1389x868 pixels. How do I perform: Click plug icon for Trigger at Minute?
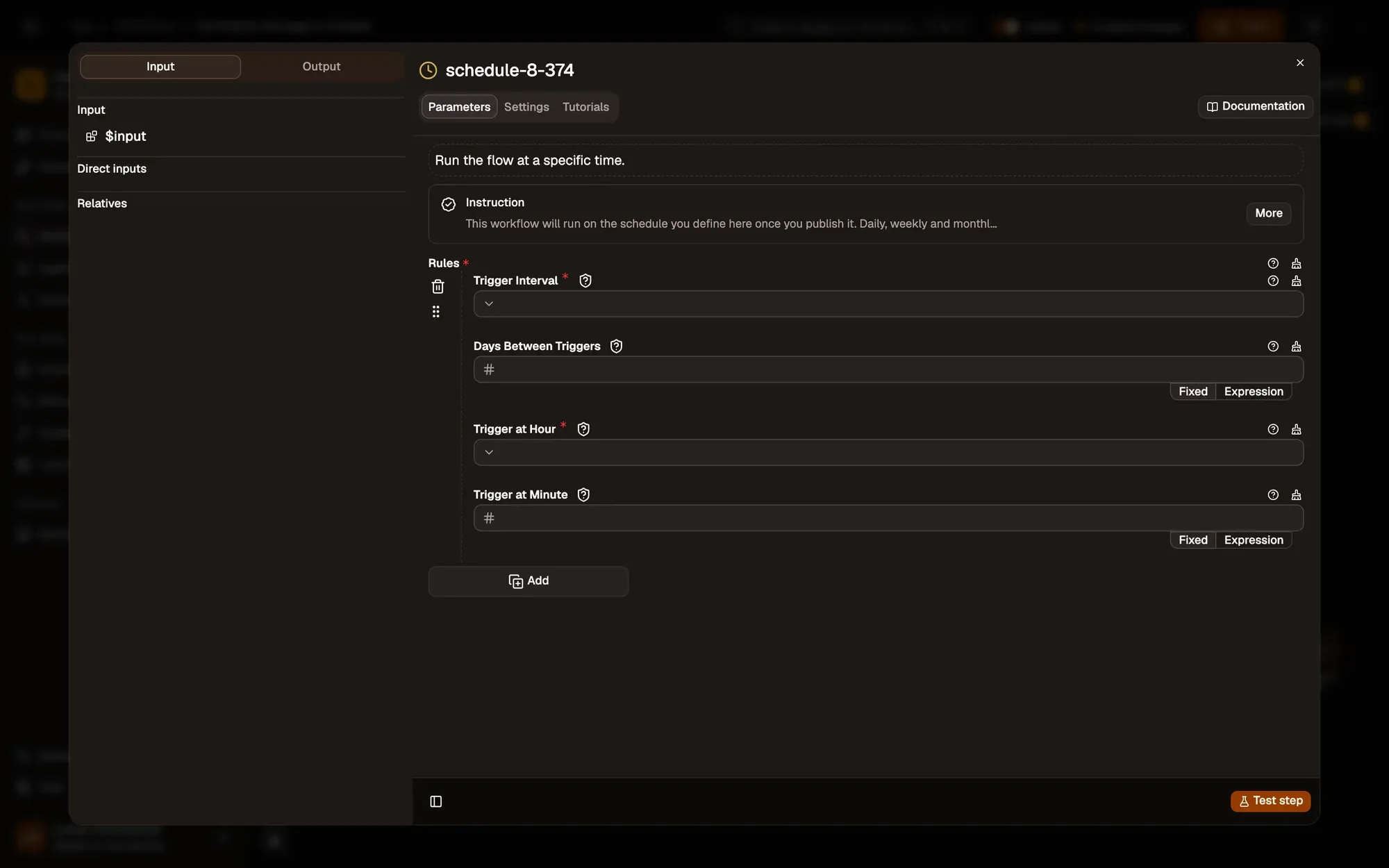1296,495
